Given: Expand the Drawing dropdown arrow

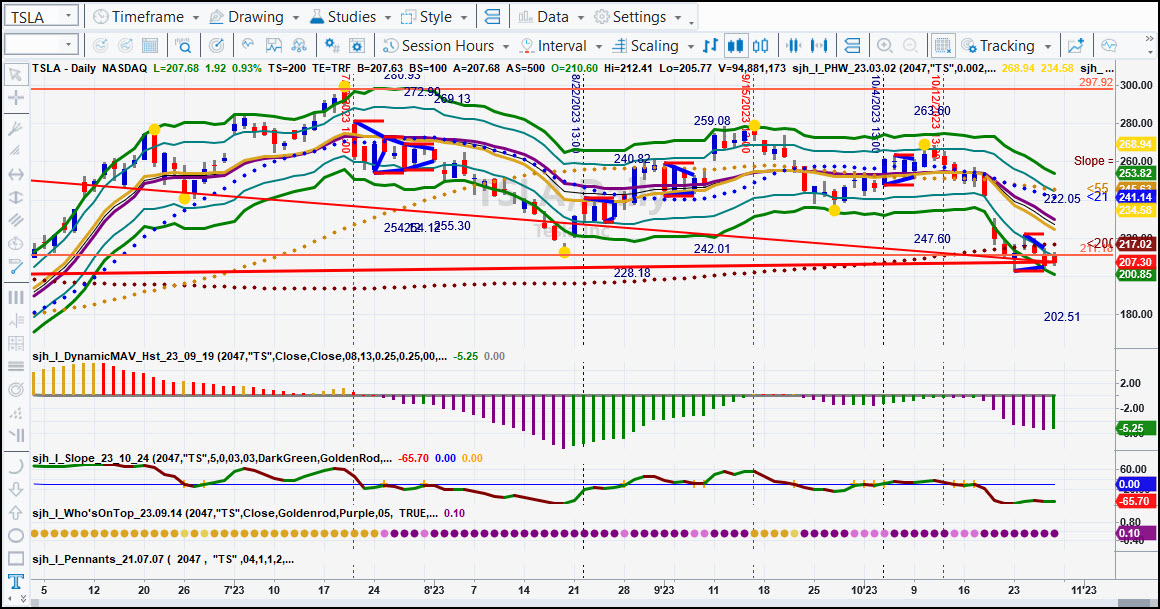Looking at the screenshot, I should [x=296, y=17].
